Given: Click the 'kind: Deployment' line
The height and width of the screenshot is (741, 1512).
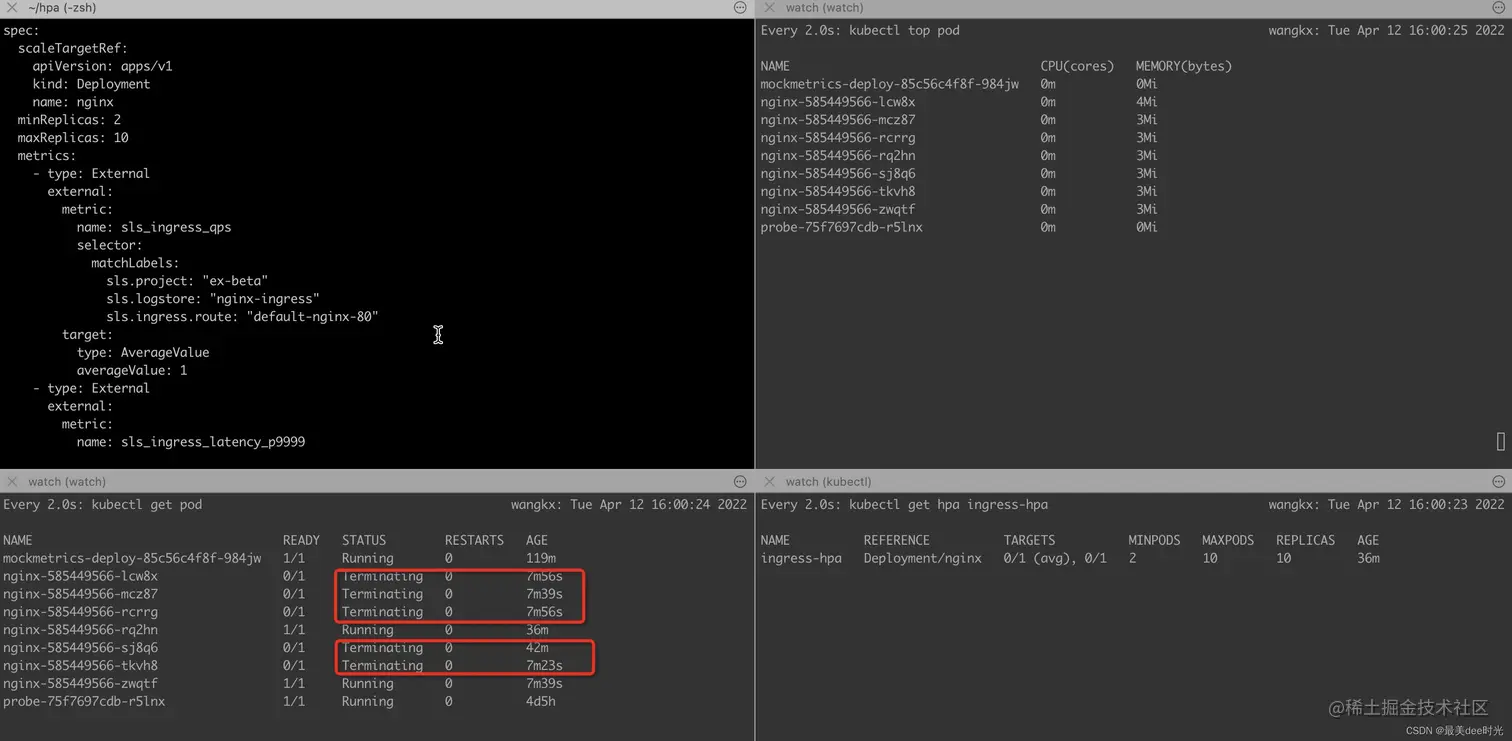Looking at the screenshot, I should tap(91, 84).
